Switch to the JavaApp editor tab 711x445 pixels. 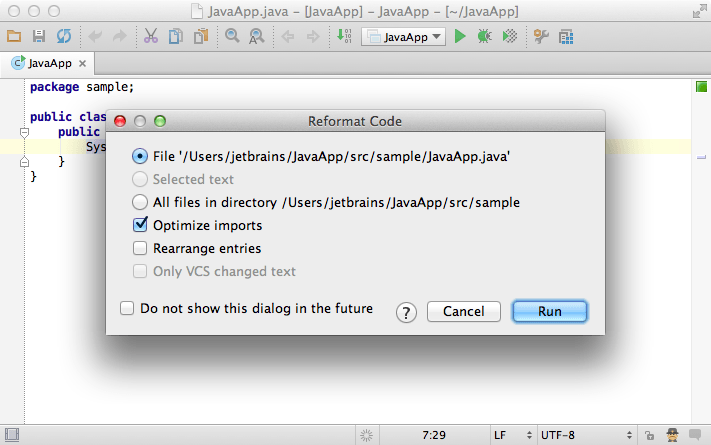(x=47, y=63)
